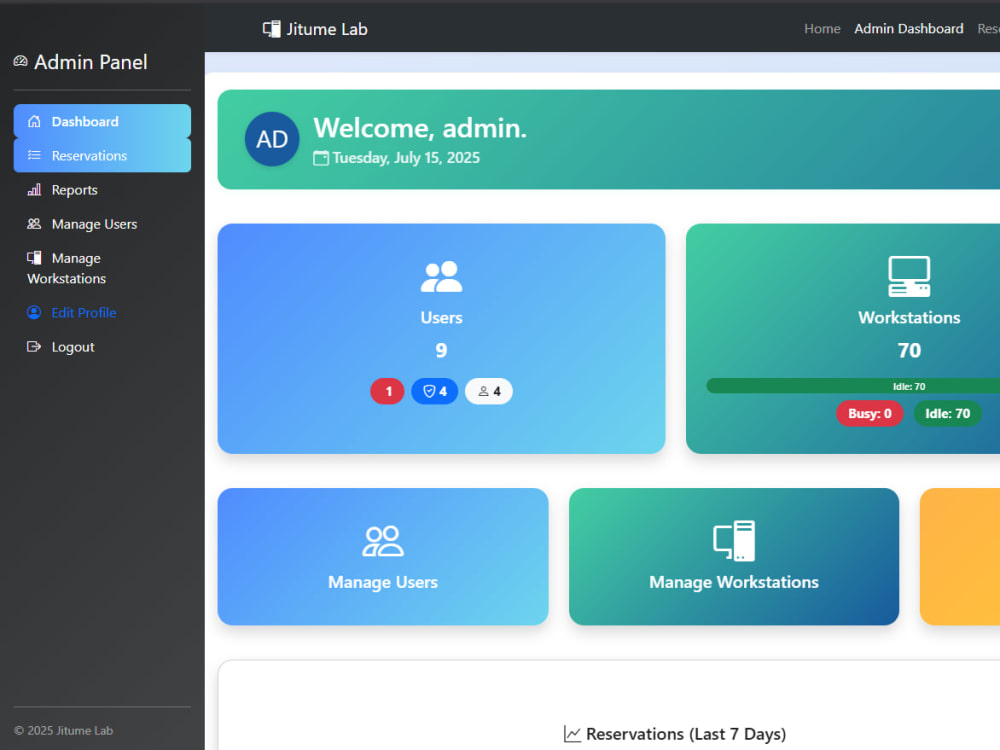This screenshot has width=1000, height=750.
Task: Click the Manage Users card people outline icon
Action: [383, 541]
